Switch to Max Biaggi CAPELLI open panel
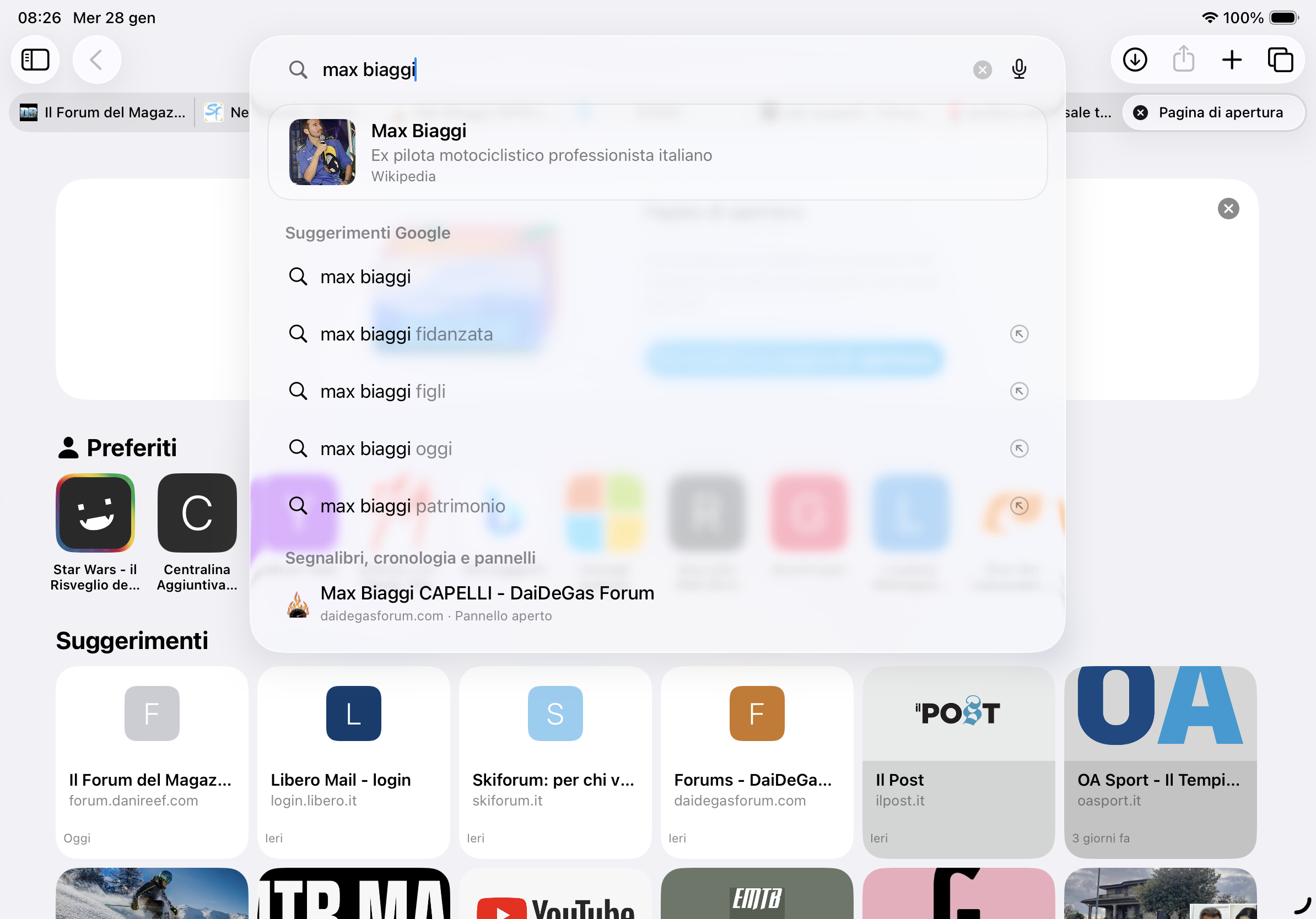Image resolution: width=1316 pixels, height=919 pixels. [x=486, y=603]
